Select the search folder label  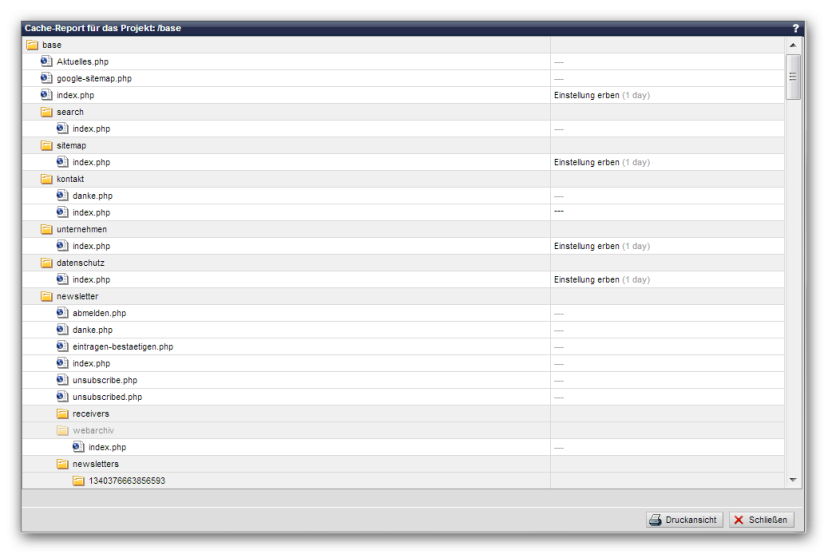coord(70,112)
